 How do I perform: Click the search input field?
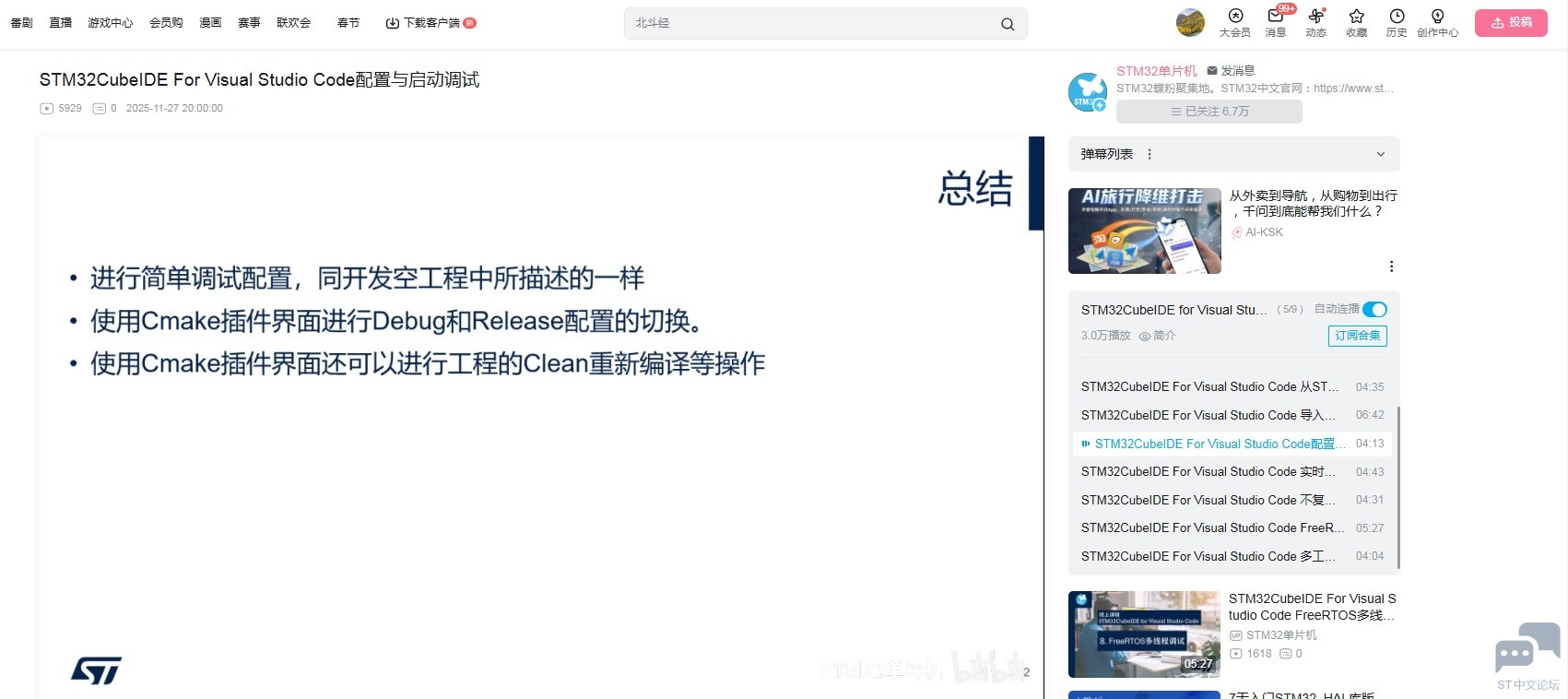click(x=811, y=24)
